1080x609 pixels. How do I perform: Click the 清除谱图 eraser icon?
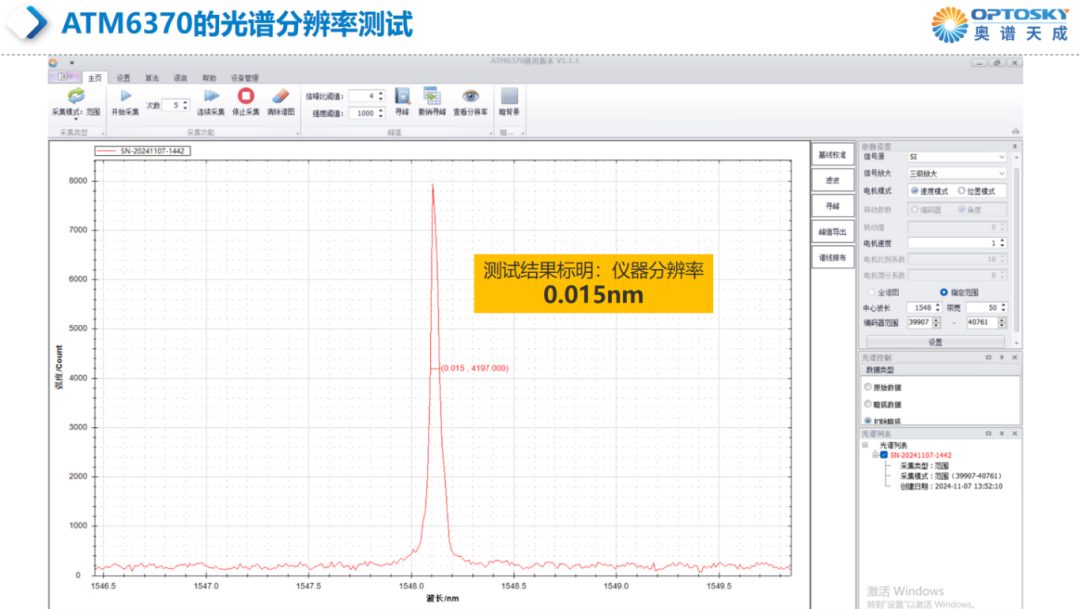(x=280, y=96)
